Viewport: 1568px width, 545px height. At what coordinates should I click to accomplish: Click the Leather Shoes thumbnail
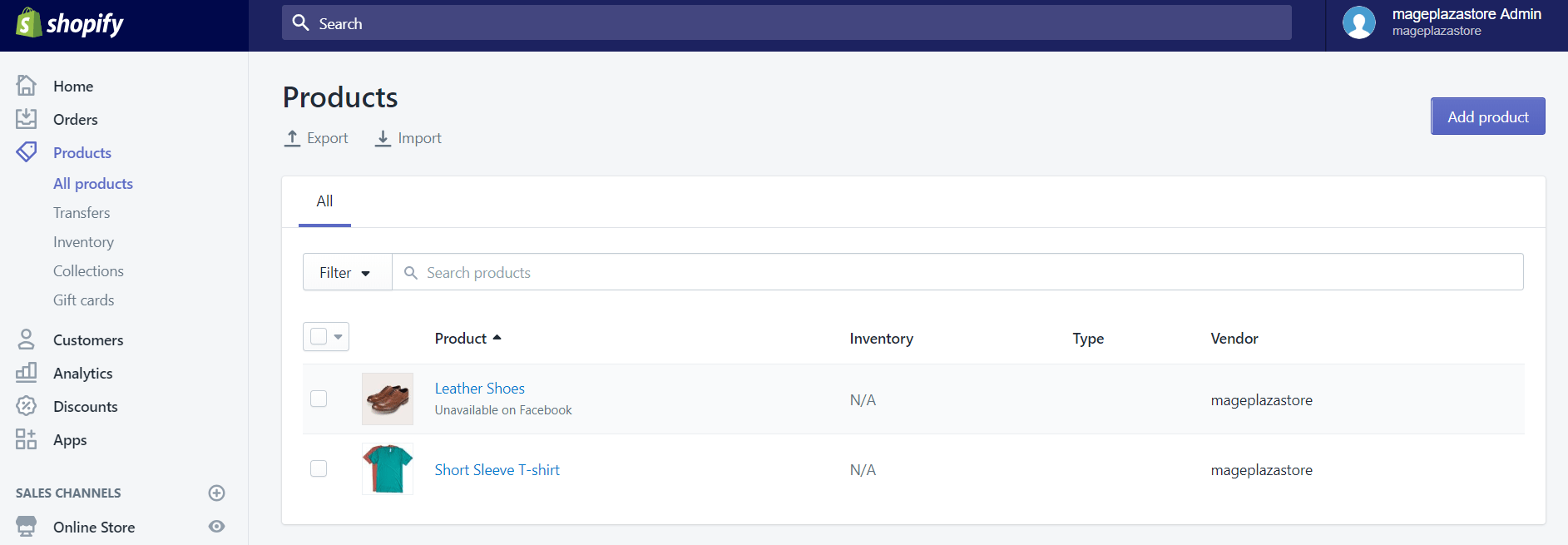point(388,399)
